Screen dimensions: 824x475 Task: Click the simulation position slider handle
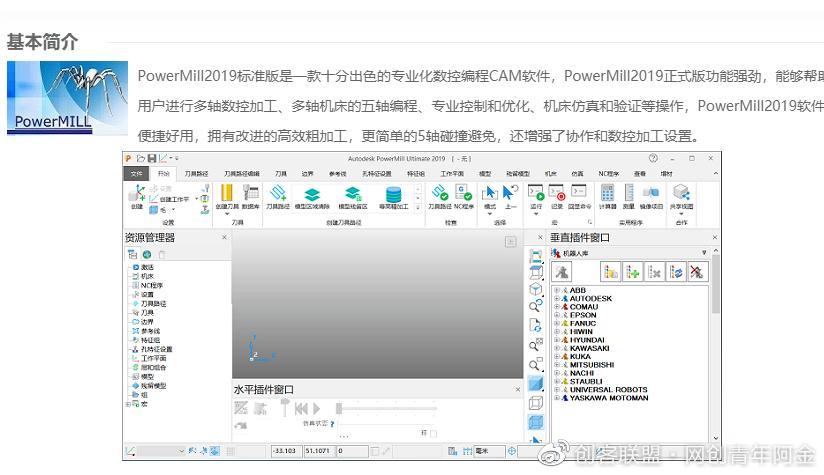(x=339, y=408)
